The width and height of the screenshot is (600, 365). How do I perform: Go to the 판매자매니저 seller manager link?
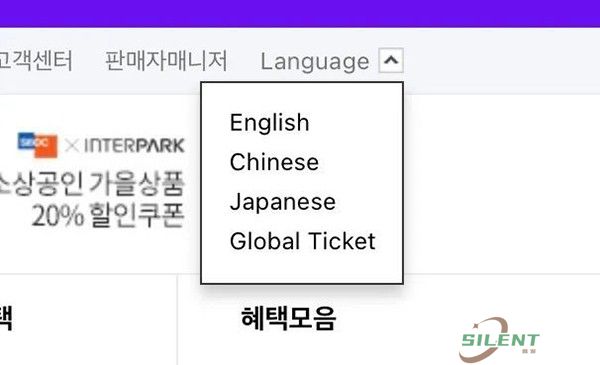click(166, 60)
